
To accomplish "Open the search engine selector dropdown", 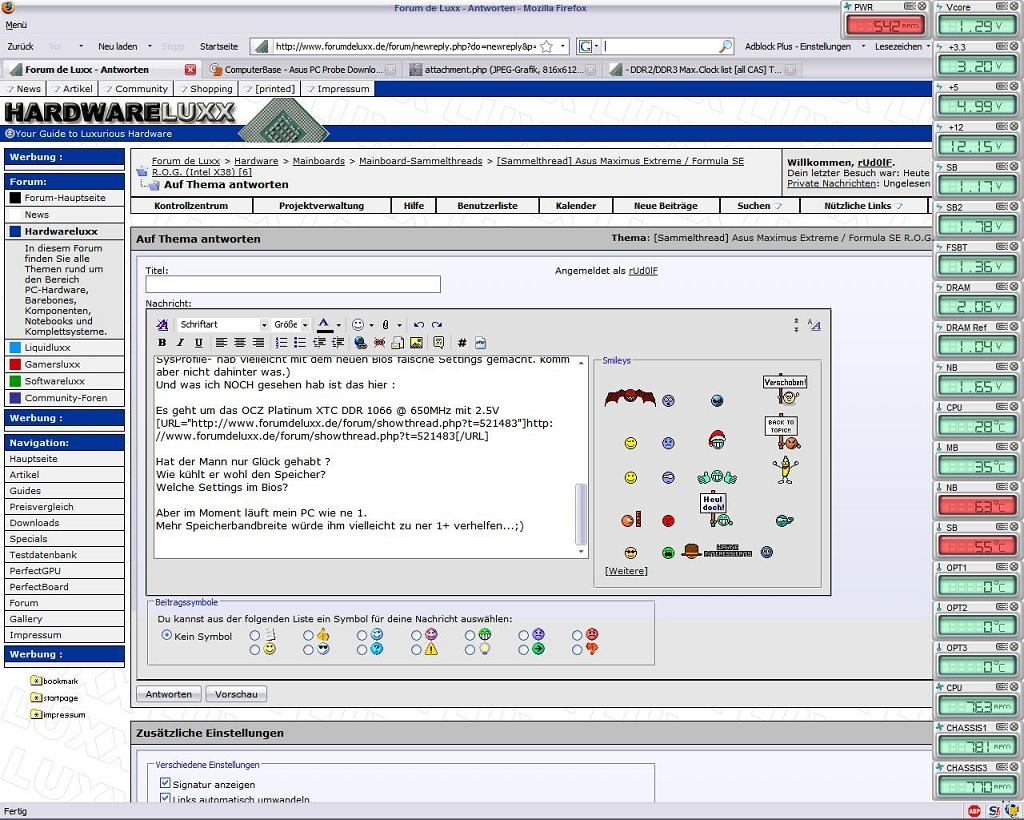I will (x=588, y=46).
